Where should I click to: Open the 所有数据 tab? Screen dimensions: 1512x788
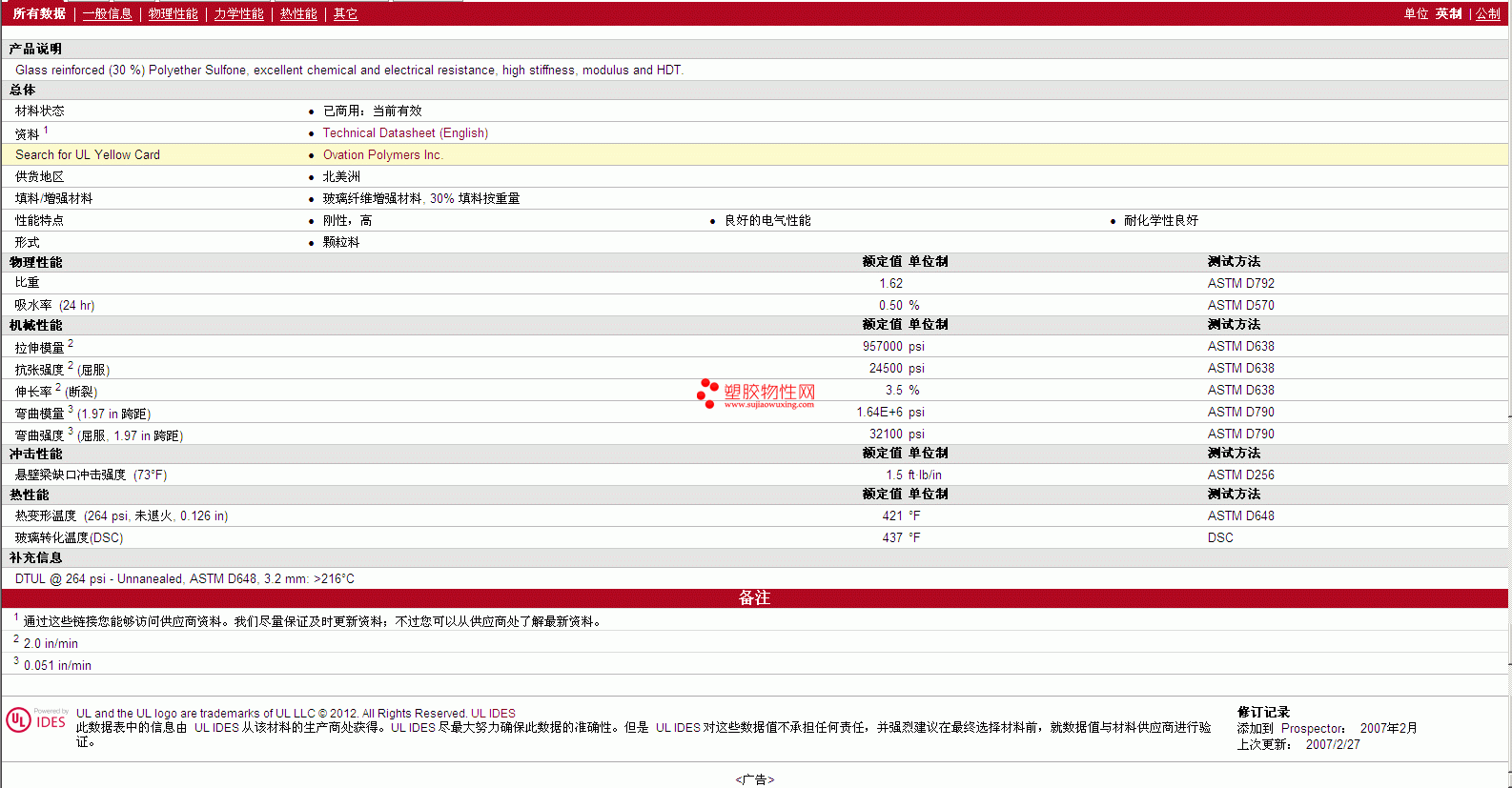39,13
